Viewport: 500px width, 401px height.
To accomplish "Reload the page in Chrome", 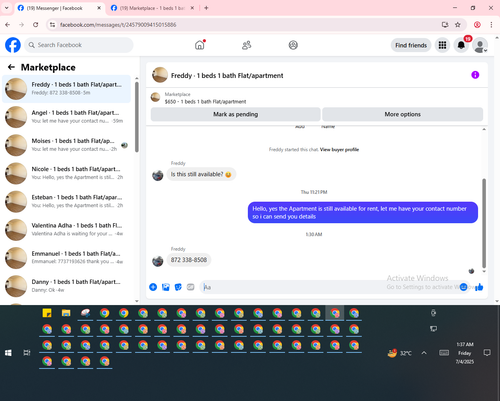I will (36, 25).
